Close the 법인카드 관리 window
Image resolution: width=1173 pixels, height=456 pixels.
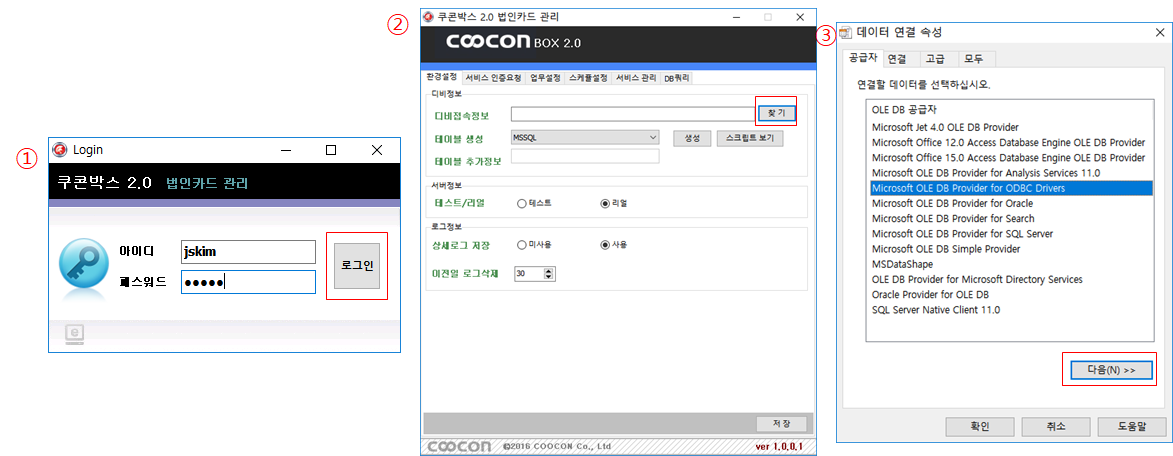tap(800, 16)
